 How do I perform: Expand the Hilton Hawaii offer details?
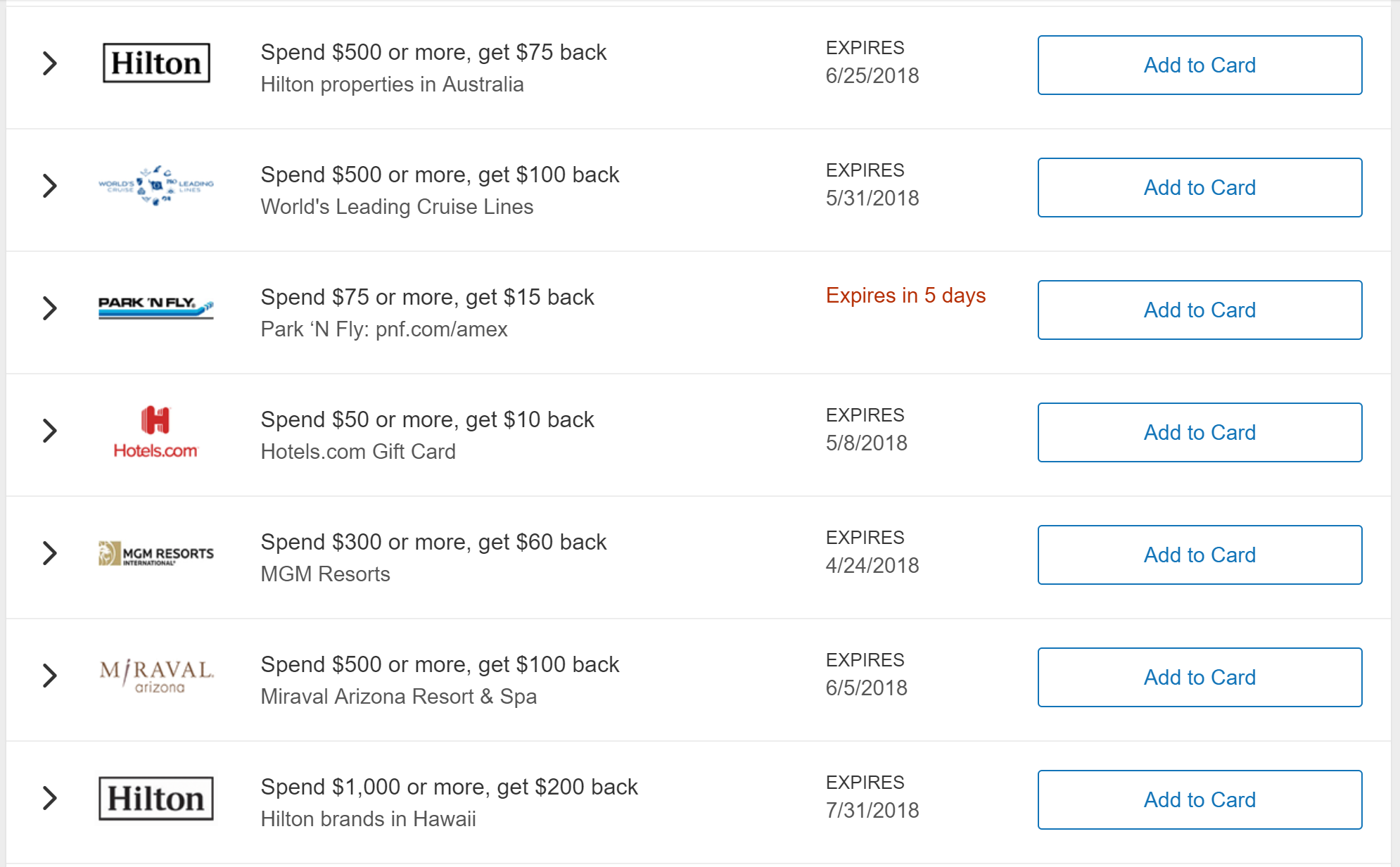point(49,798)
